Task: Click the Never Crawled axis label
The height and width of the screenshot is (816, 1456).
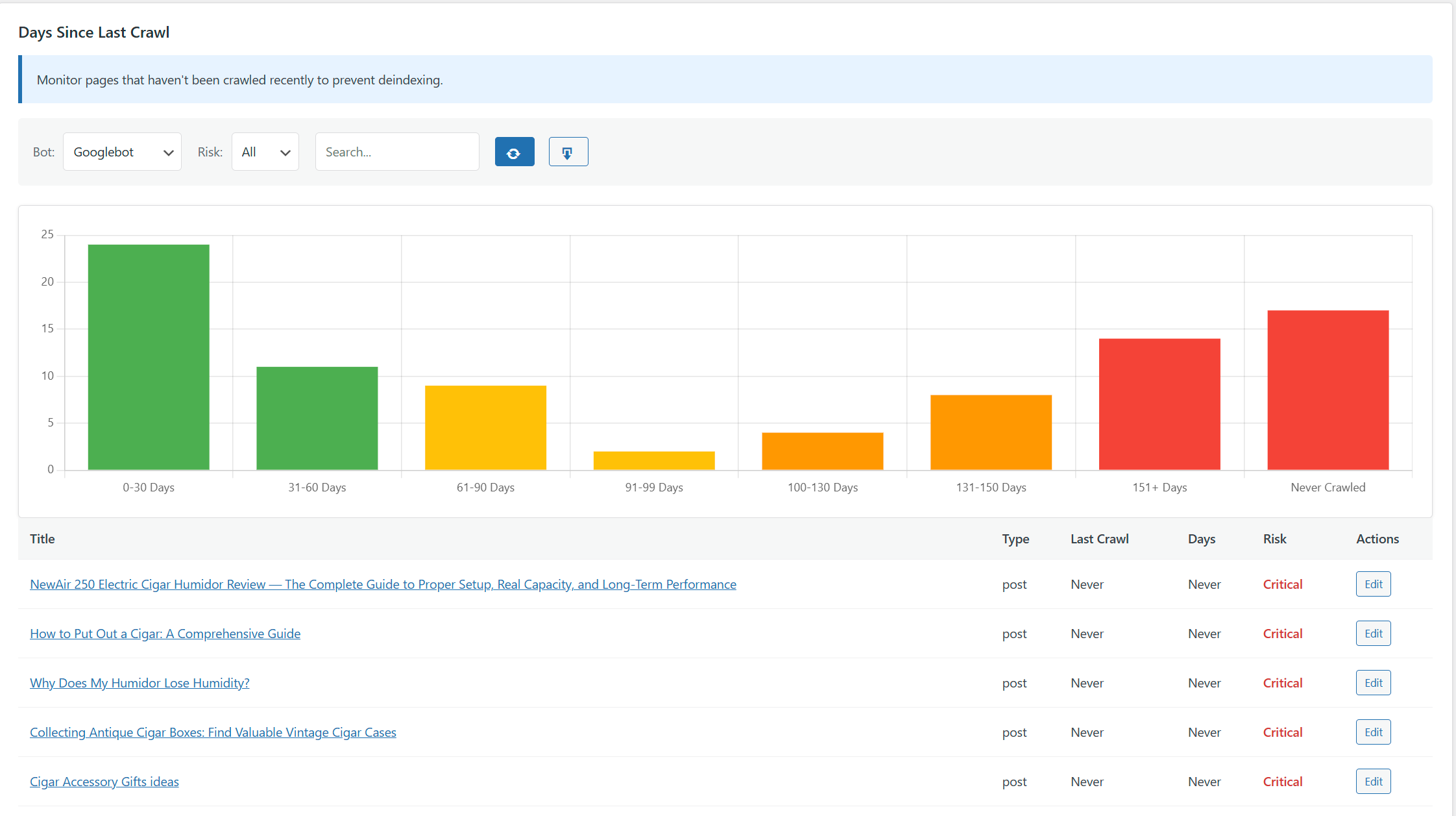Action: pyautogui.click(x=1328, y=488)
